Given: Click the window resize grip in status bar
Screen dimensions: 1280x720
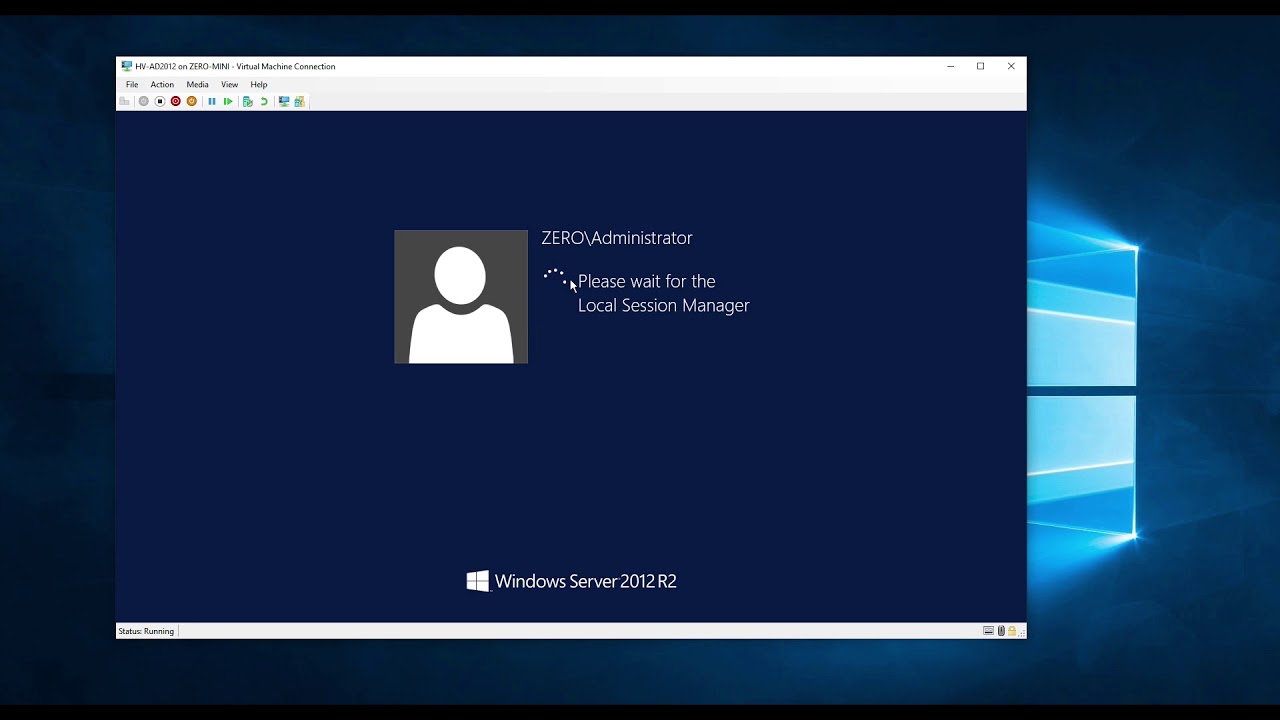Looking at the screenshot, I should (x=1022, y=633).
